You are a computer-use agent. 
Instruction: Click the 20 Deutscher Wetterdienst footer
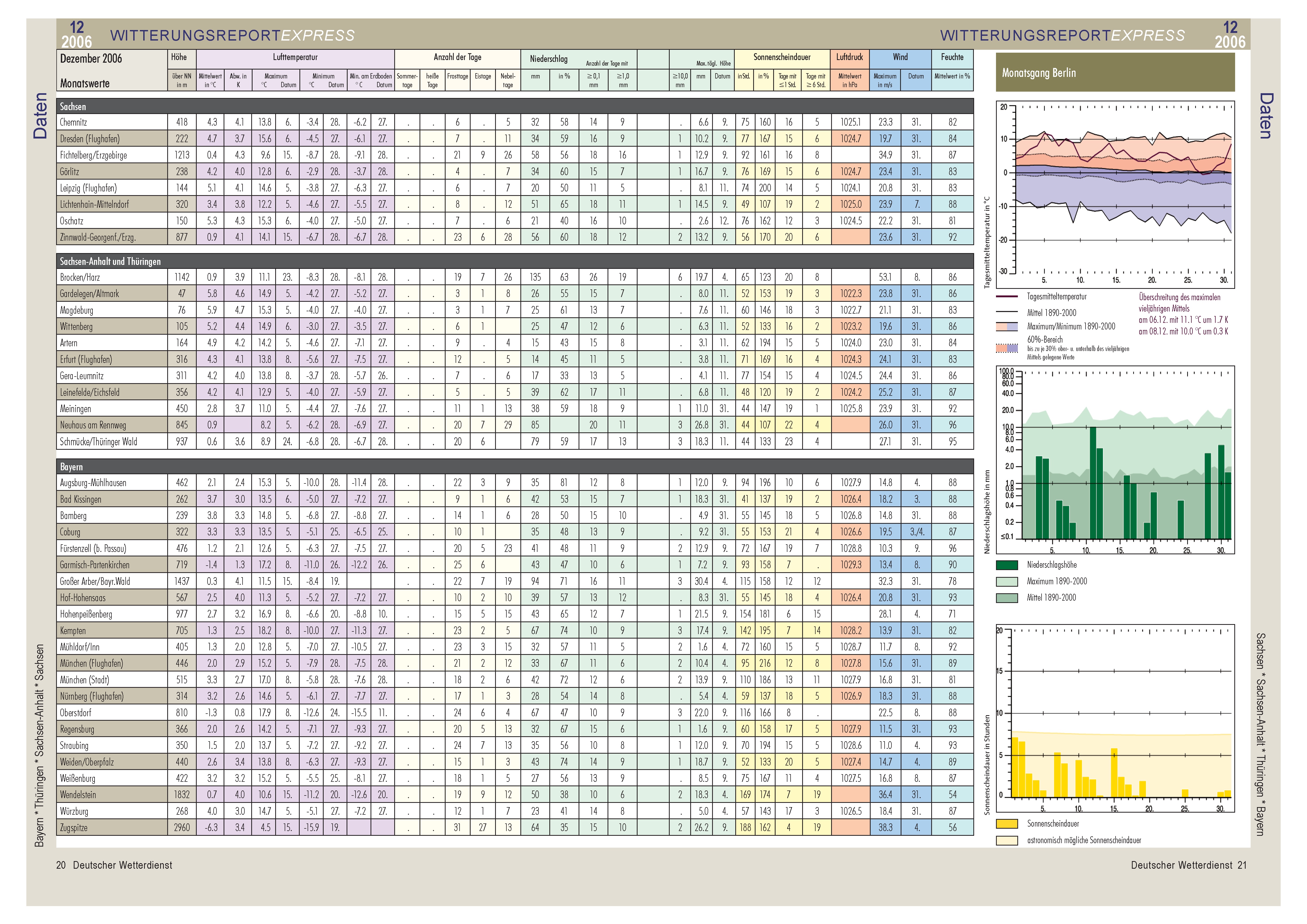click(x=114, y=865)
